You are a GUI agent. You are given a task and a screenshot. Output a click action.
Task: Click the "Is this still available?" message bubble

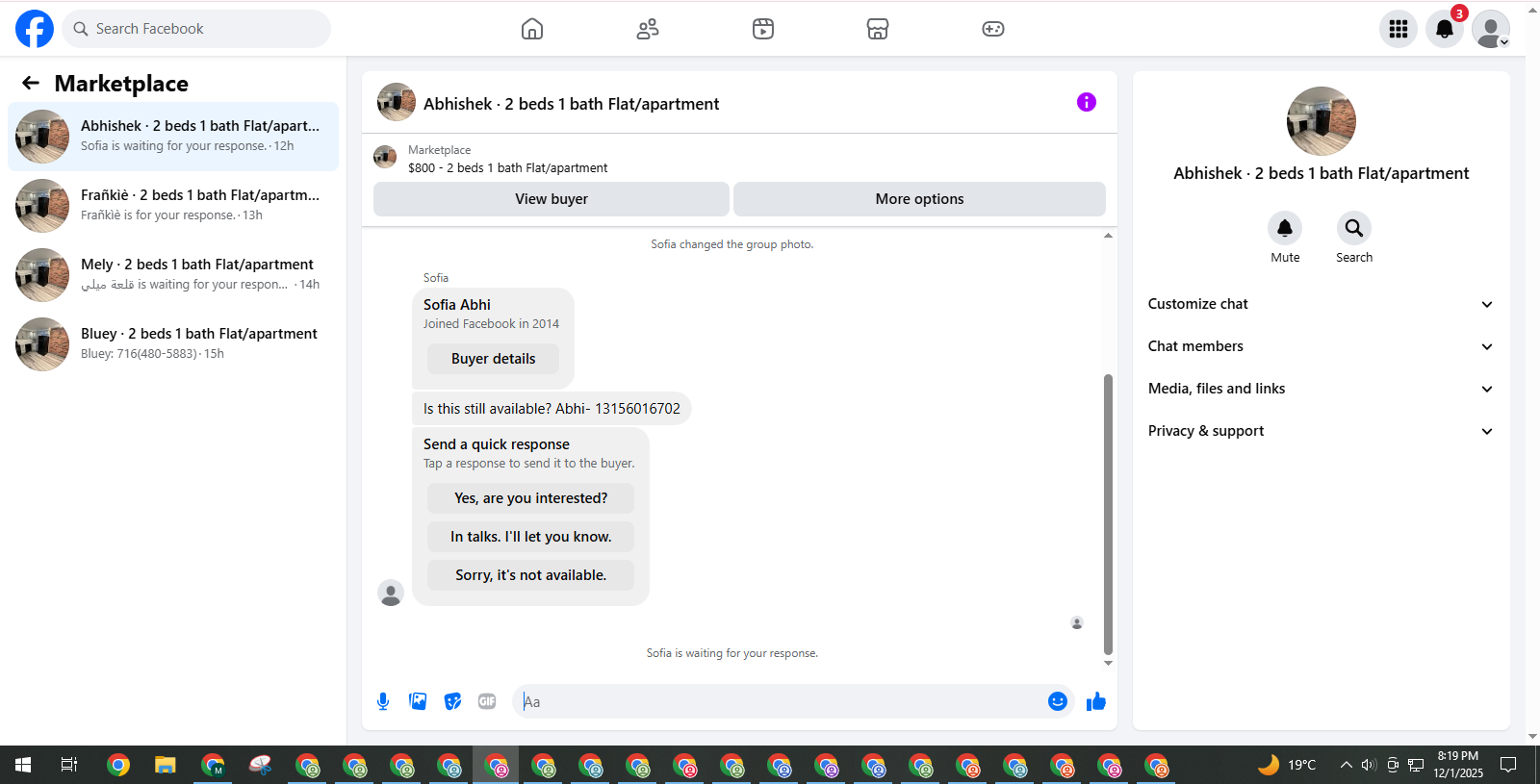point(552,409)
